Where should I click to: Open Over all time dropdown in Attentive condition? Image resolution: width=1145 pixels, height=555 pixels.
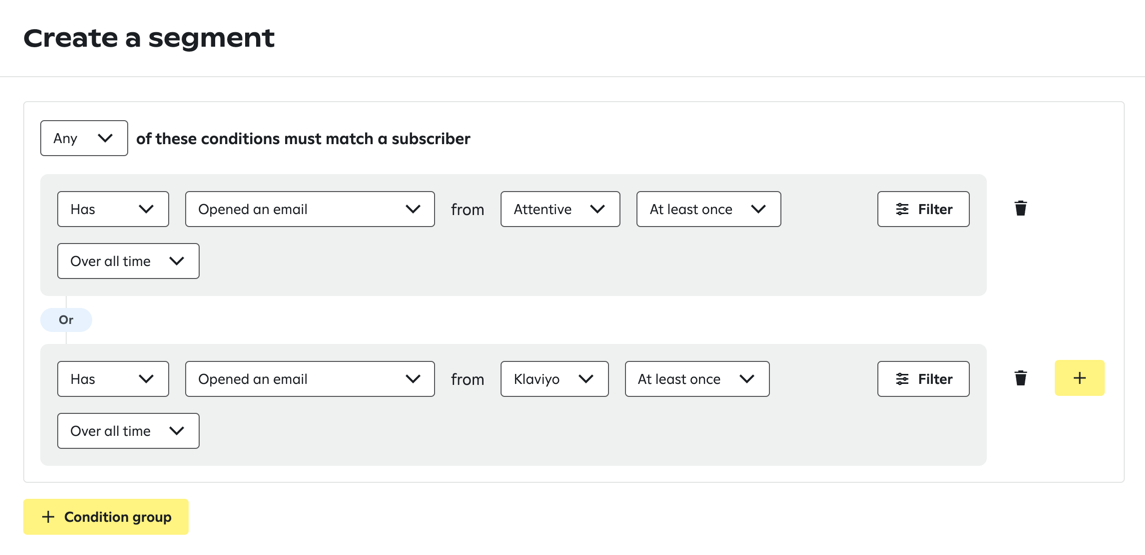click(x=128, y=261)
